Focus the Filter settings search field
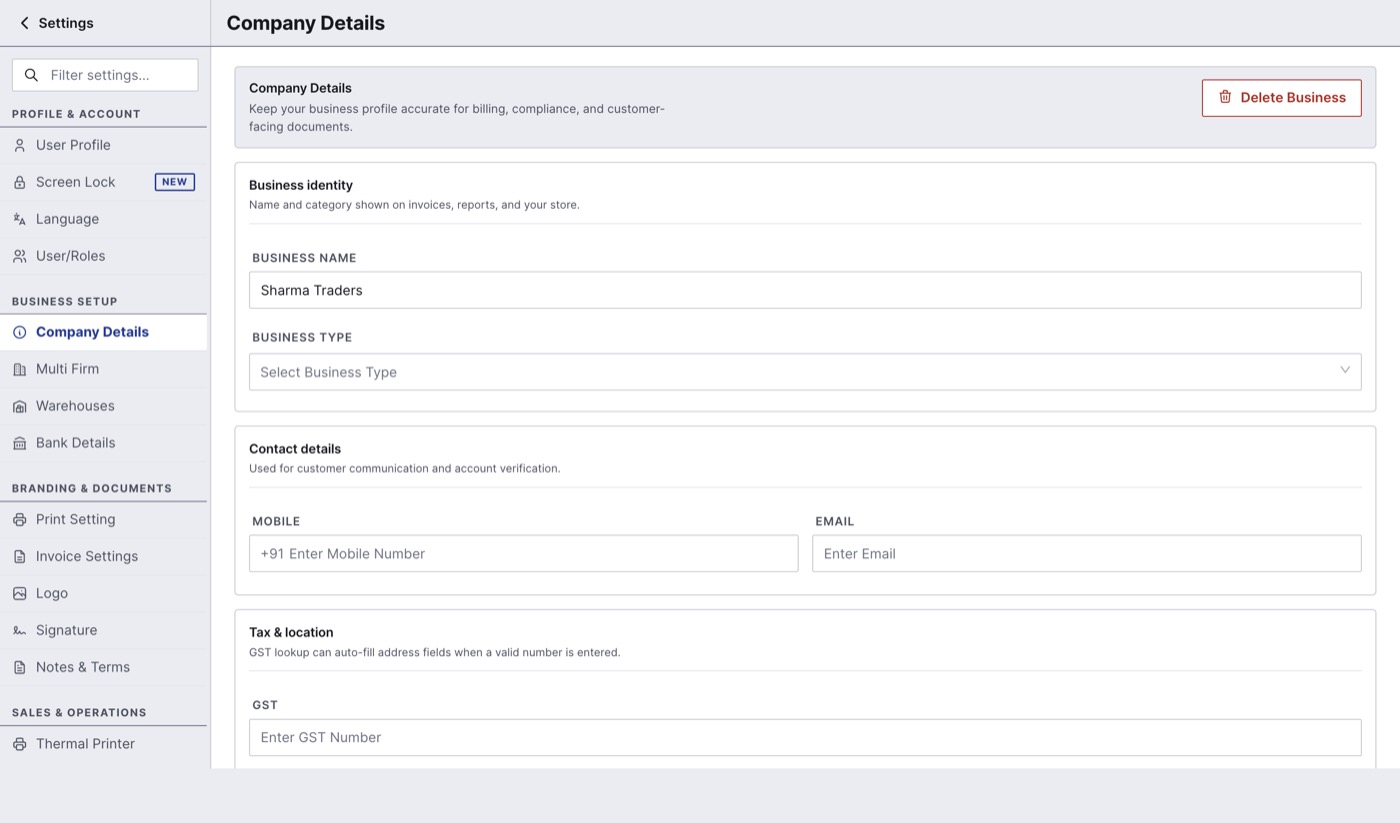 click(x=105, y=75)
